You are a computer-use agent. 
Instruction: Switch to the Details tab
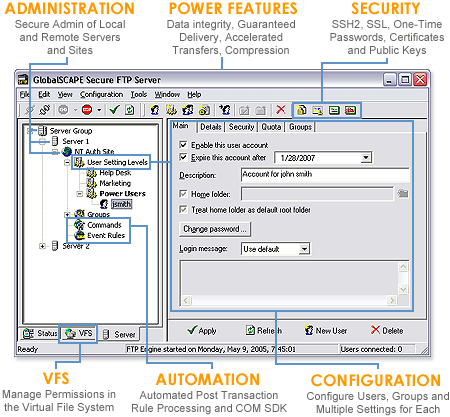pyautogui.click(x=211, y=127)
